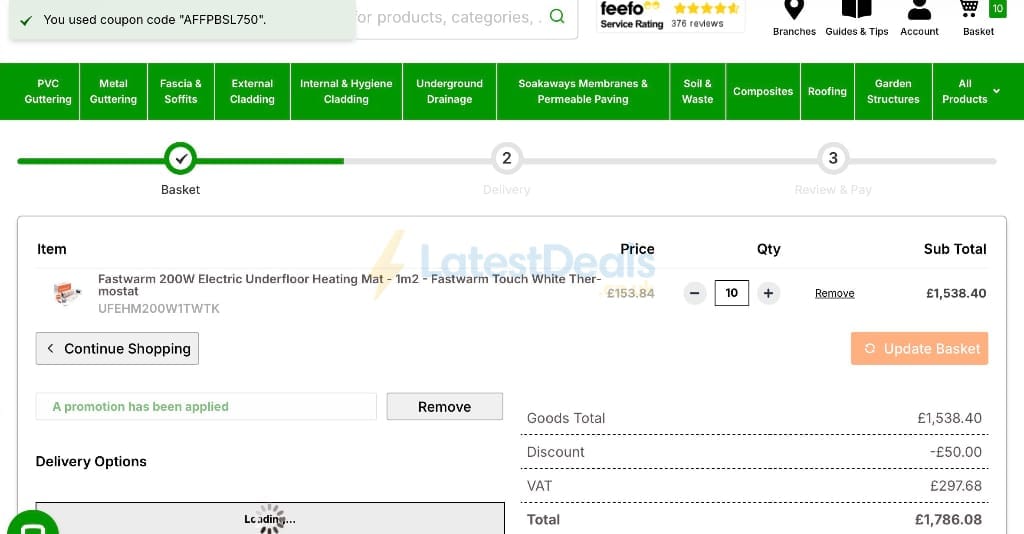Click the Basket step checkmark circle
The image size is (1024, 534).
pos(180,158)
